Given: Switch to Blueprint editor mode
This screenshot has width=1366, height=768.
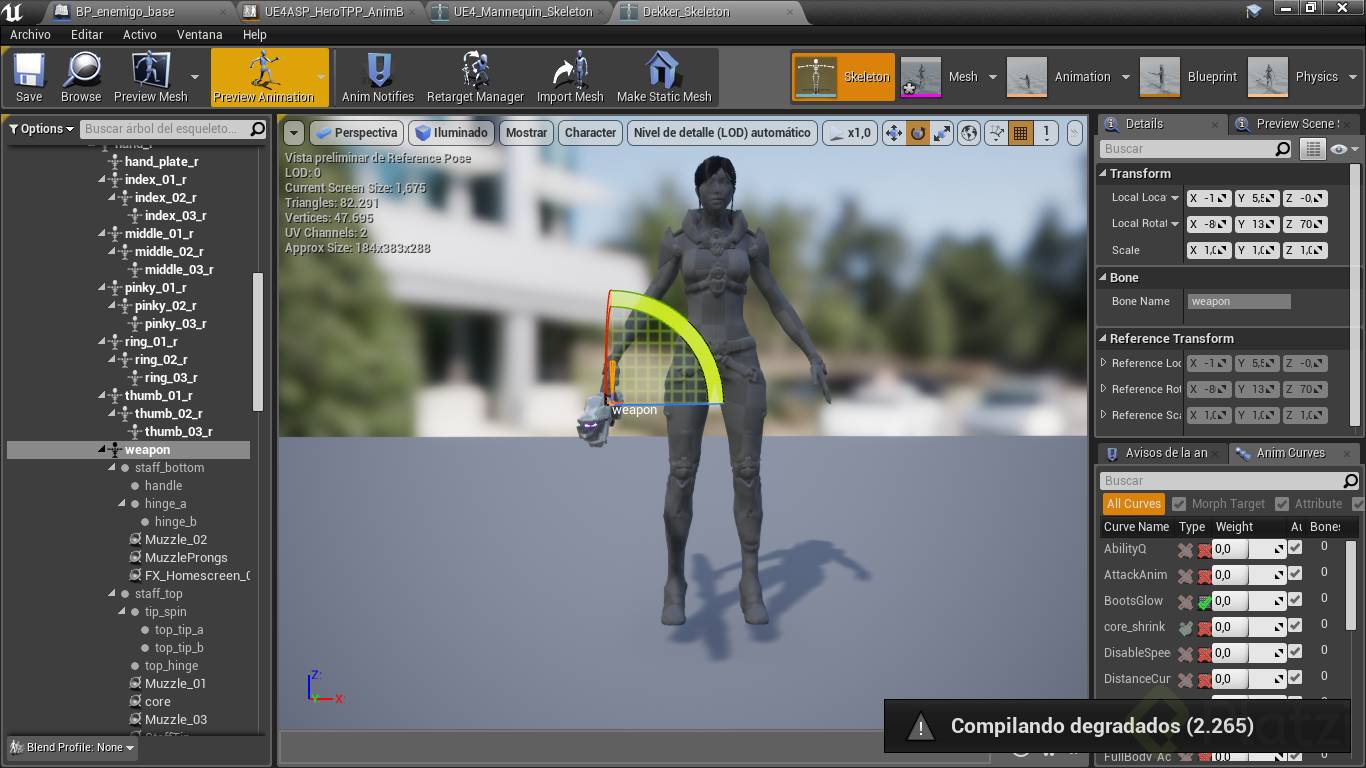Looking at the screenshot, I should (x=1190, y=77).
